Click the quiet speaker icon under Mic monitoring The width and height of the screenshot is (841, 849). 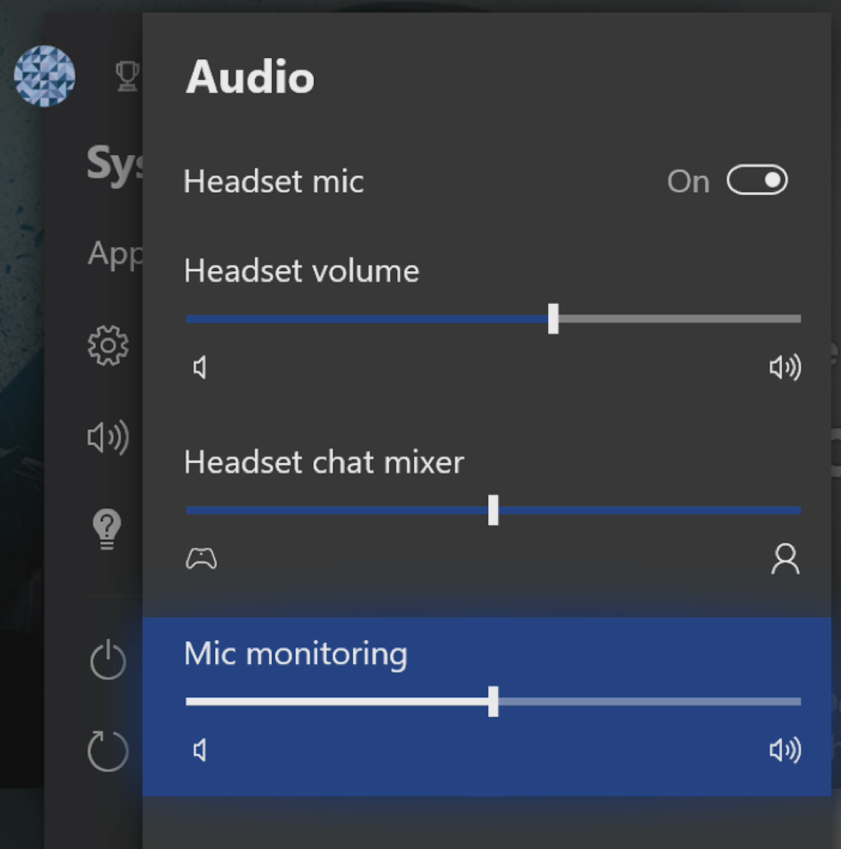[200, 750]
